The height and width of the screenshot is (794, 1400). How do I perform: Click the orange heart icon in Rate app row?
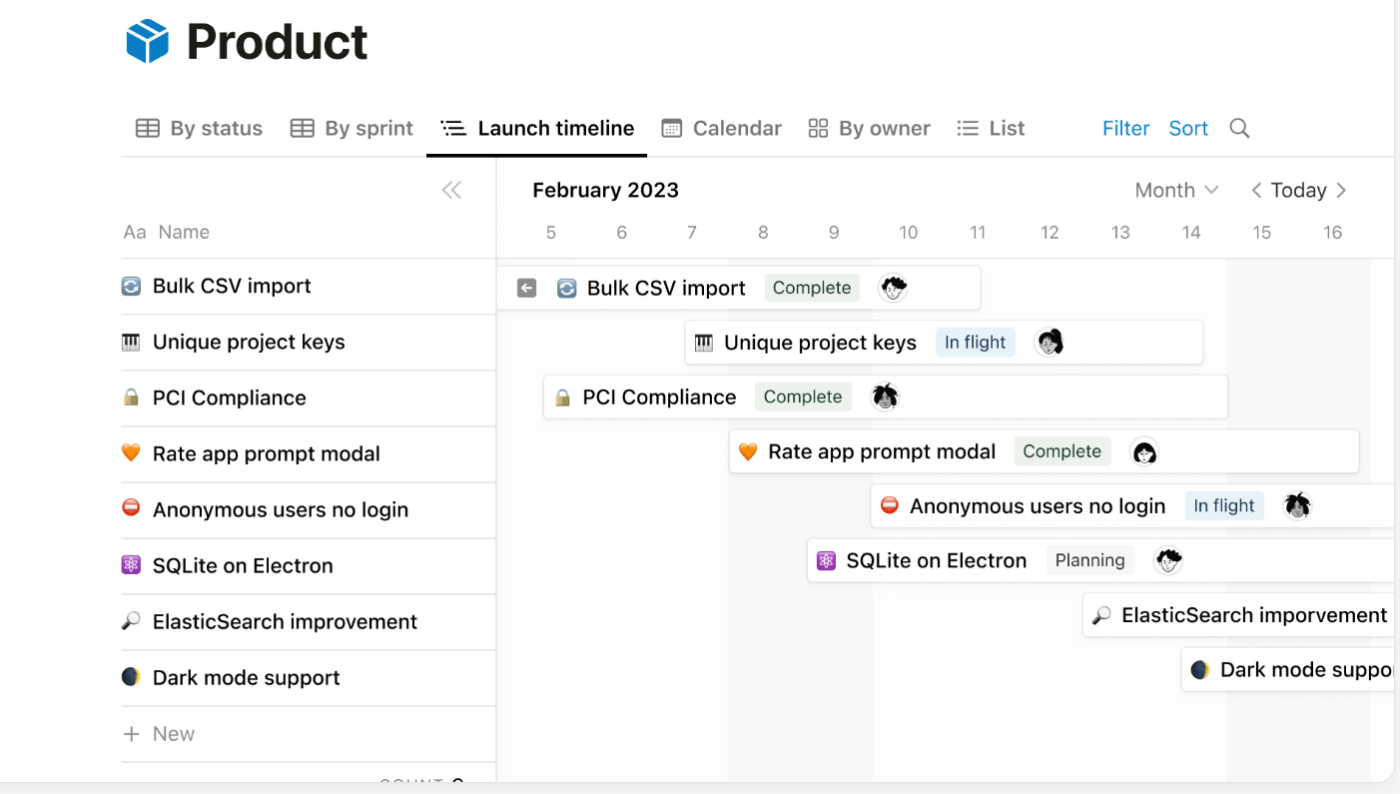pos(131,453)
